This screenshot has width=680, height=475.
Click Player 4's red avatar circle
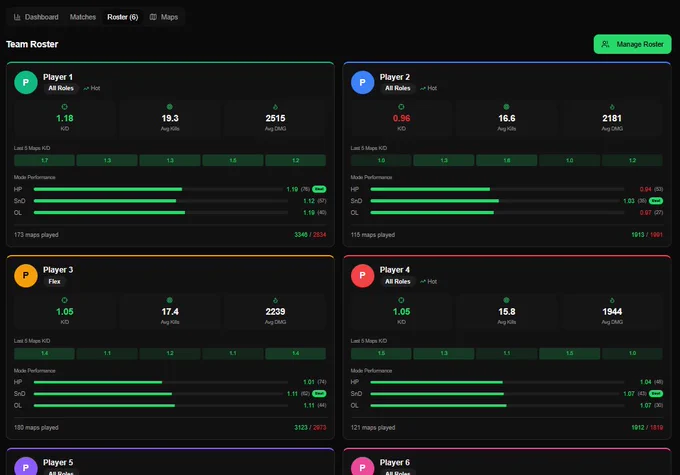[363, 275]
